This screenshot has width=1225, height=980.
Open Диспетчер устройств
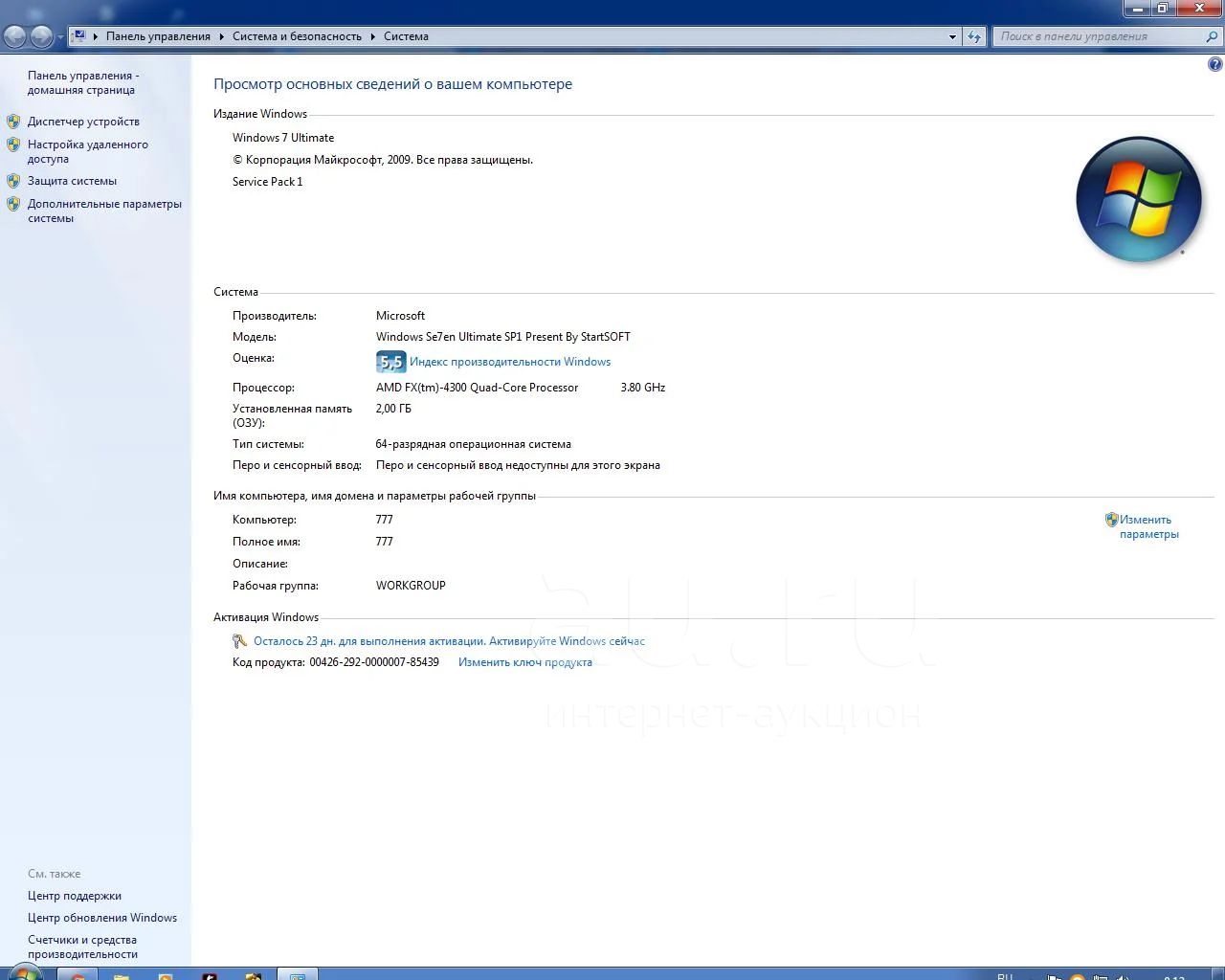(x=83, y=122)
